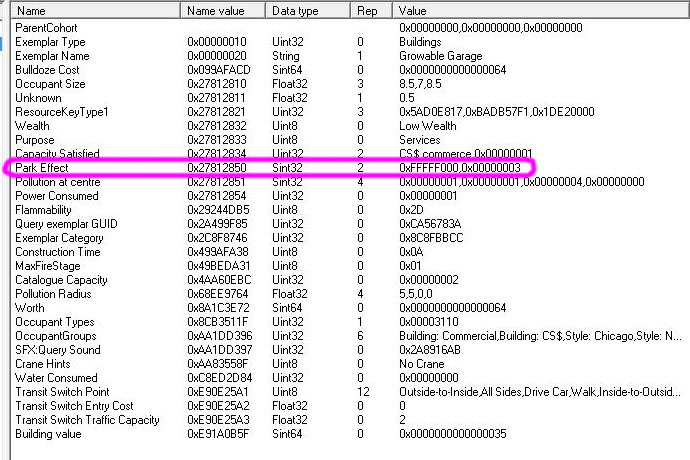Click the Building value 0x0000000000000035
The height and width of the screenshot is (460, 690).
click(452, 434)
